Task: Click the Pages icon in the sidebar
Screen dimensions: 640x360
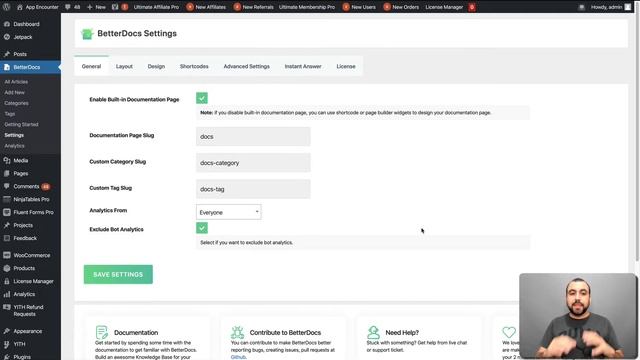Action: click(x=7, y=173)
